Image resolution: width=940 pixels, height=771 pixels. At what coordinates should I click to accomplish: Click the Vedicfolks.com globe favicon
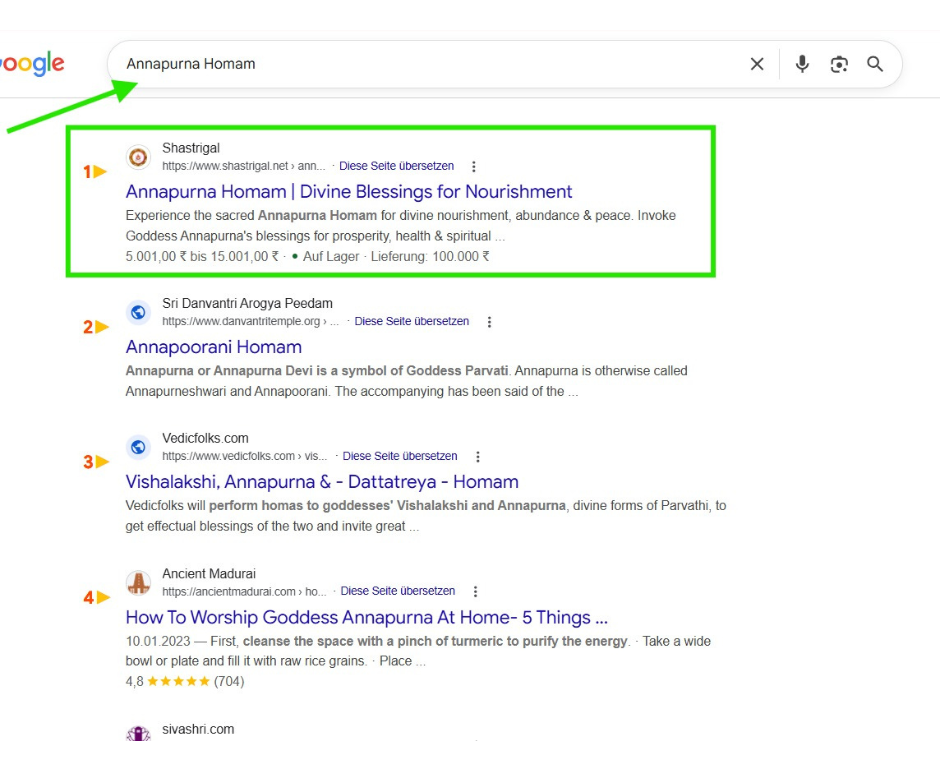click(138, 447)
